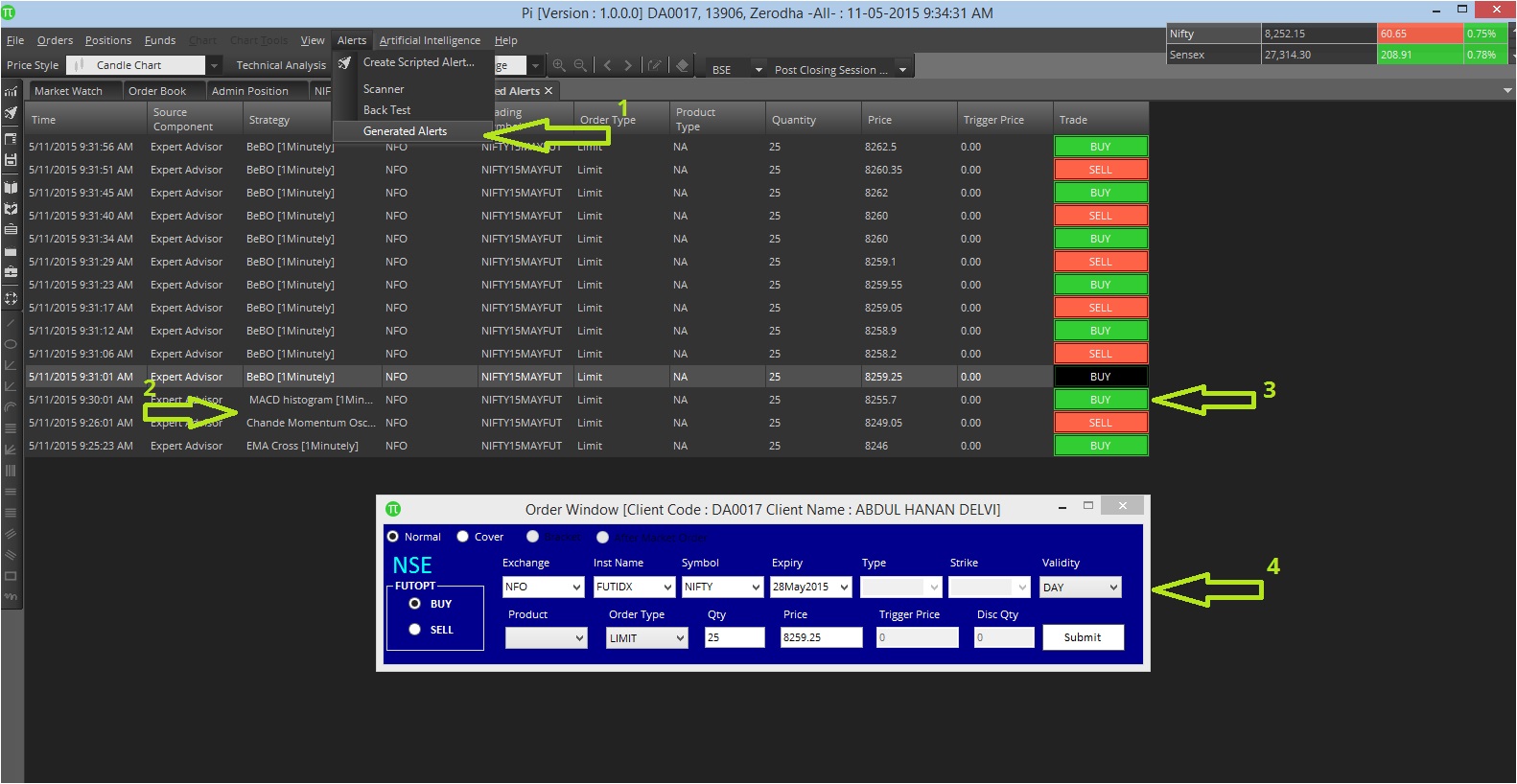This screenshot has height=784, width=1517.
Task: Select the wave drawing tool
Action: (11, 596)
